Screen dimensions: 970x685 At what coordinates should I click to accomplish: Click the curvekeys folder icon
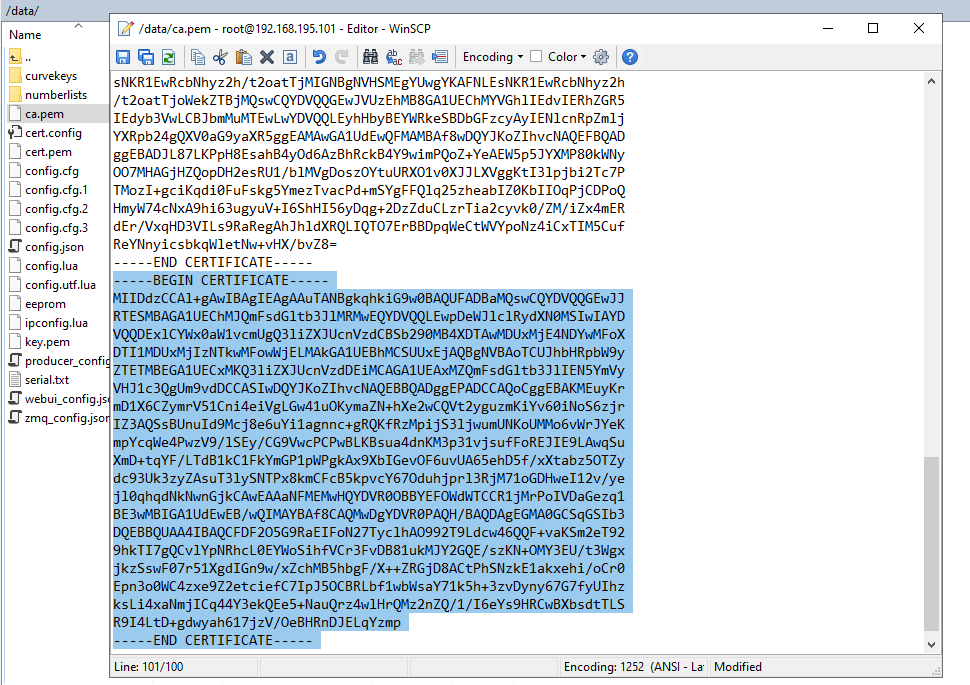coord(15,76)
